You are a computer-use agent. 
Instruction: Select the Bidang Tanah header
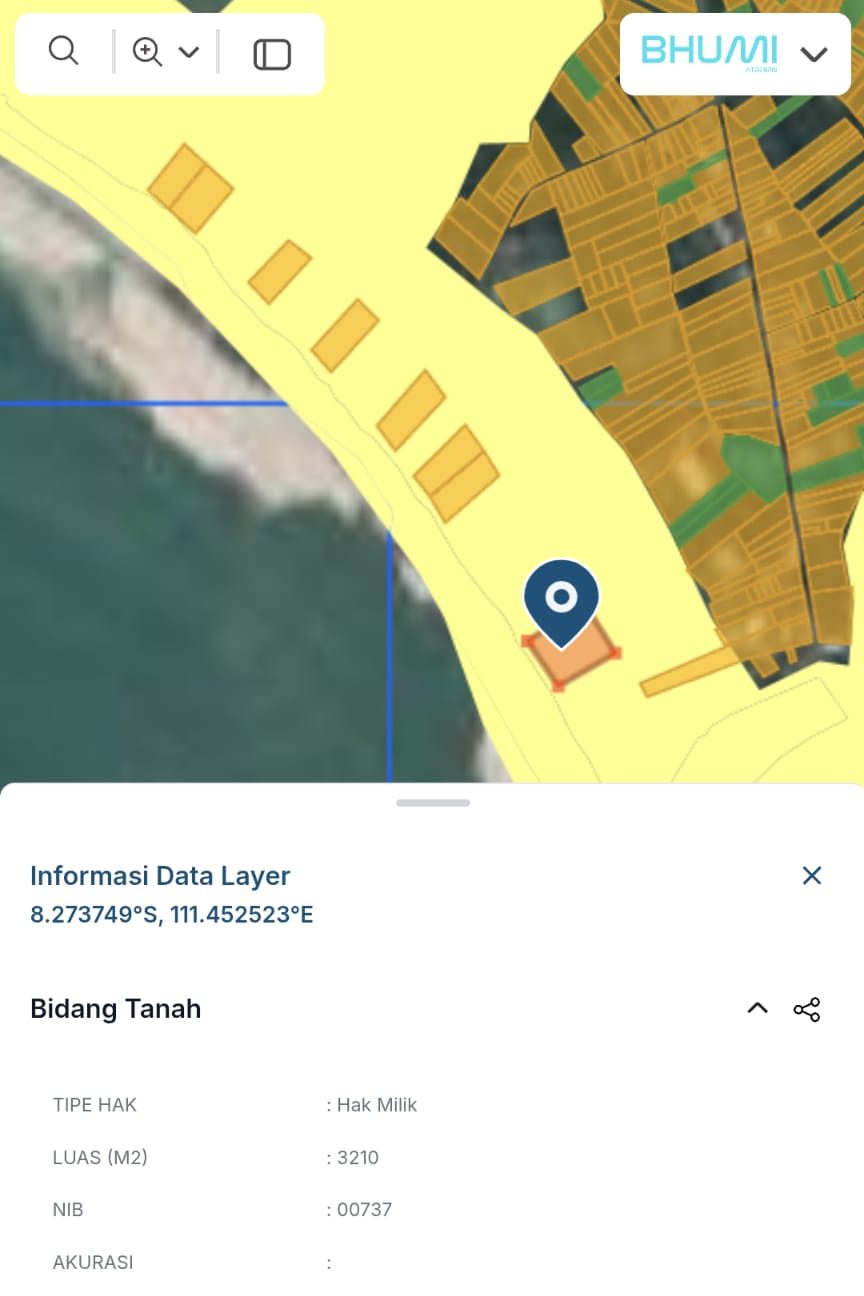point(115,1009)
